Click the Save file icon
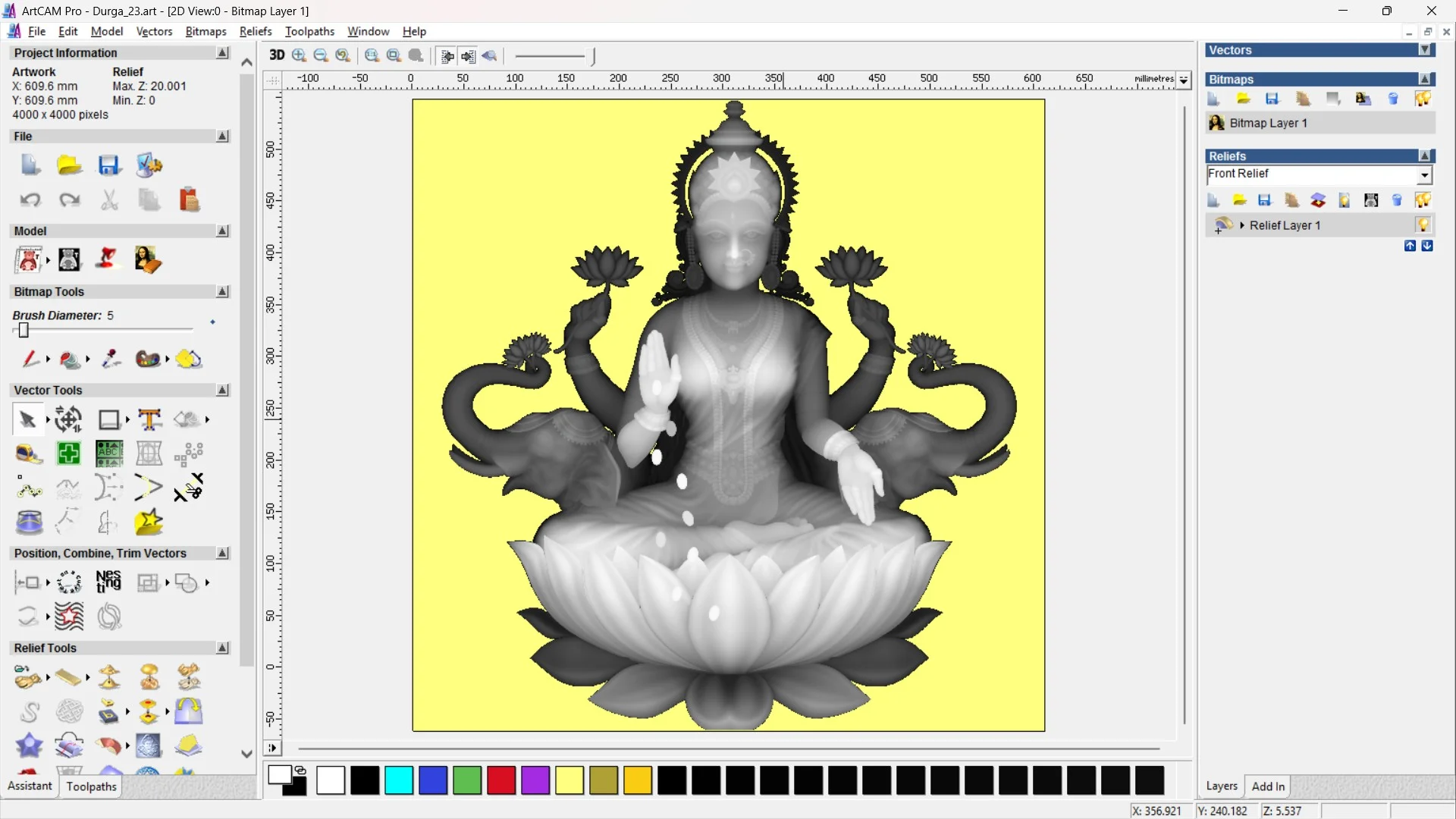The image size is (1456, 819). (108, 165)
